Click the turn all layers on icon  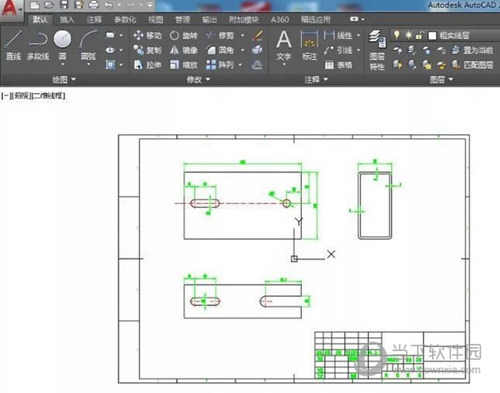tap(397, 65)
